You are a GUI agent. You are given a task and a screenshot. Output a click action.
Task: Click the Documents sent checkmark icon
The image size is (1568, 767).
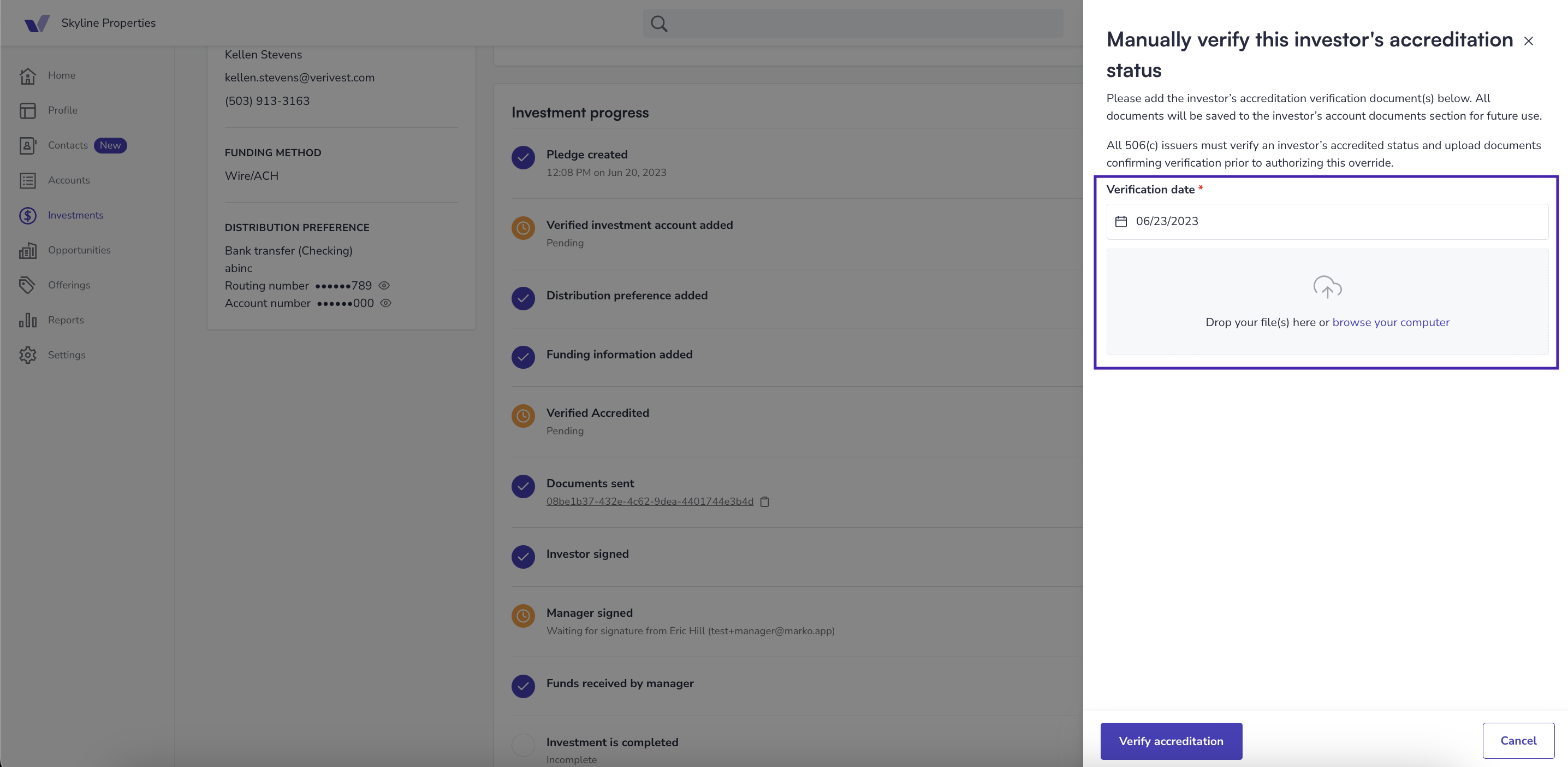tap(523, 486)
